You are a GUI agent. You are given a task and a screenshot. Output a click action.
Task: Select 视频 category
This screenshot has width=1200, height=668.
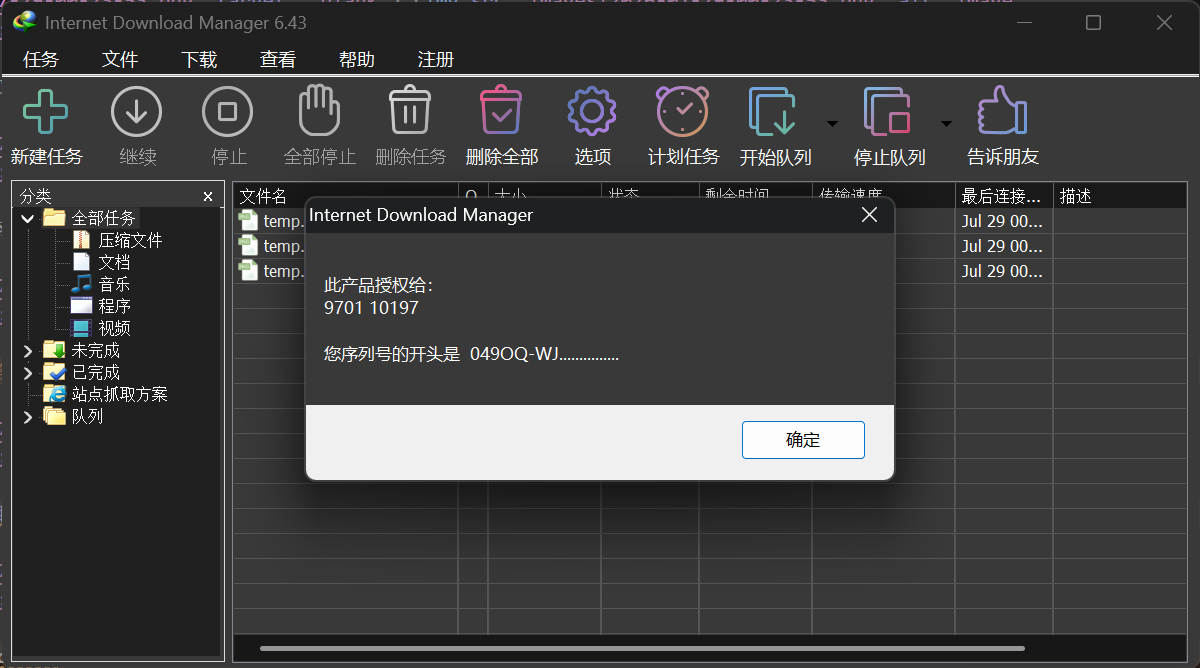click(114, 328)
